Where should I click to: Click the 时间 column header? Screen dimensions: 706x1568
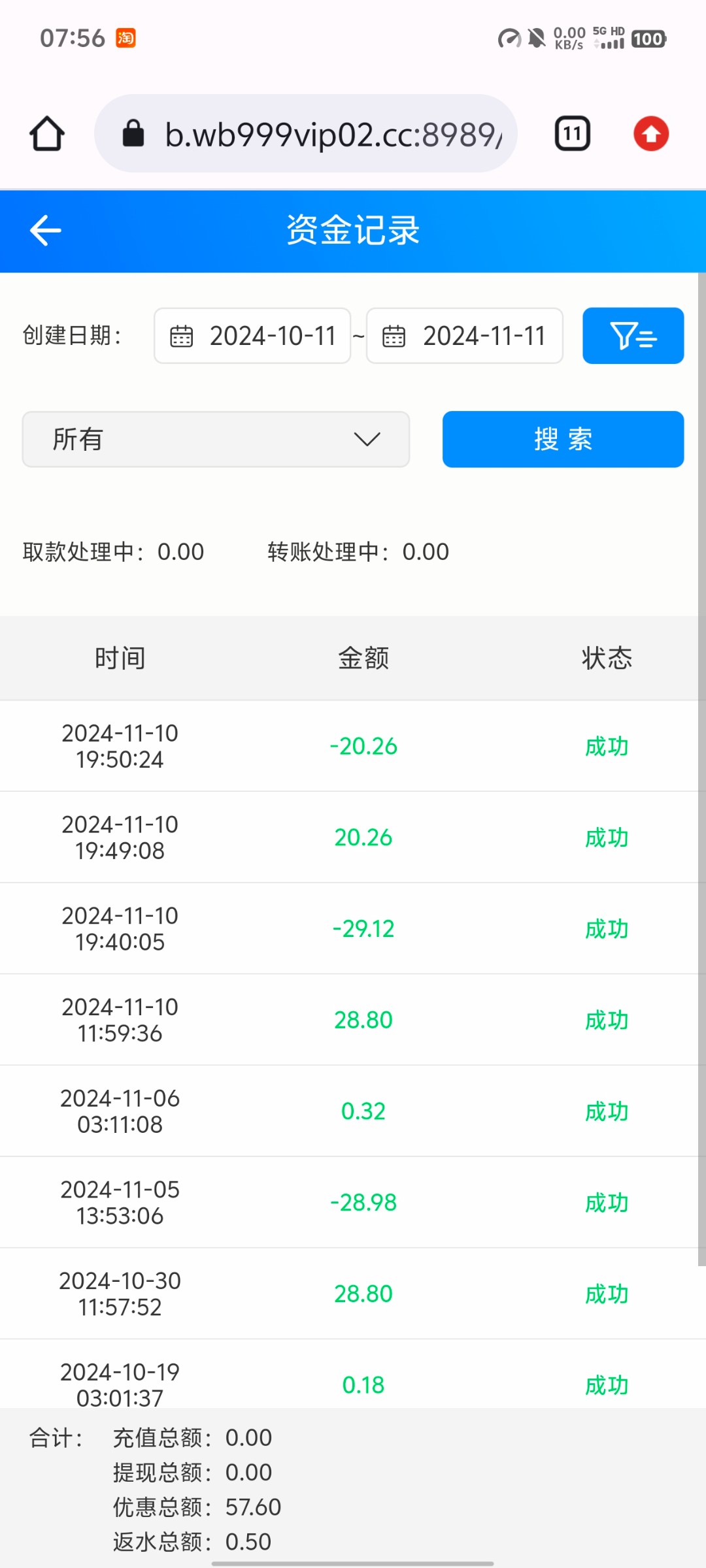click(x=120, y=658)
